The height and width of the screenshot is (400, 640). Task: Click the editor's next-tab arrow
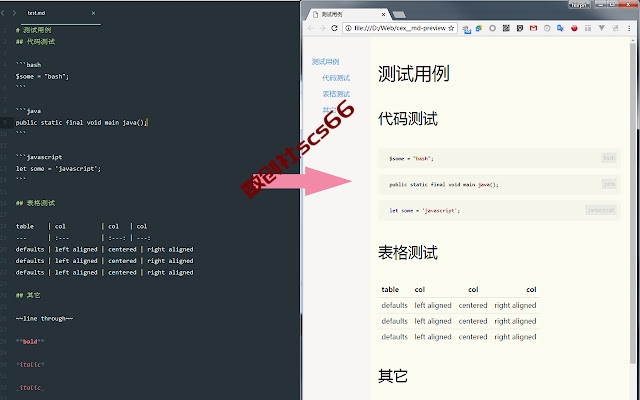(x=14, y=13)
